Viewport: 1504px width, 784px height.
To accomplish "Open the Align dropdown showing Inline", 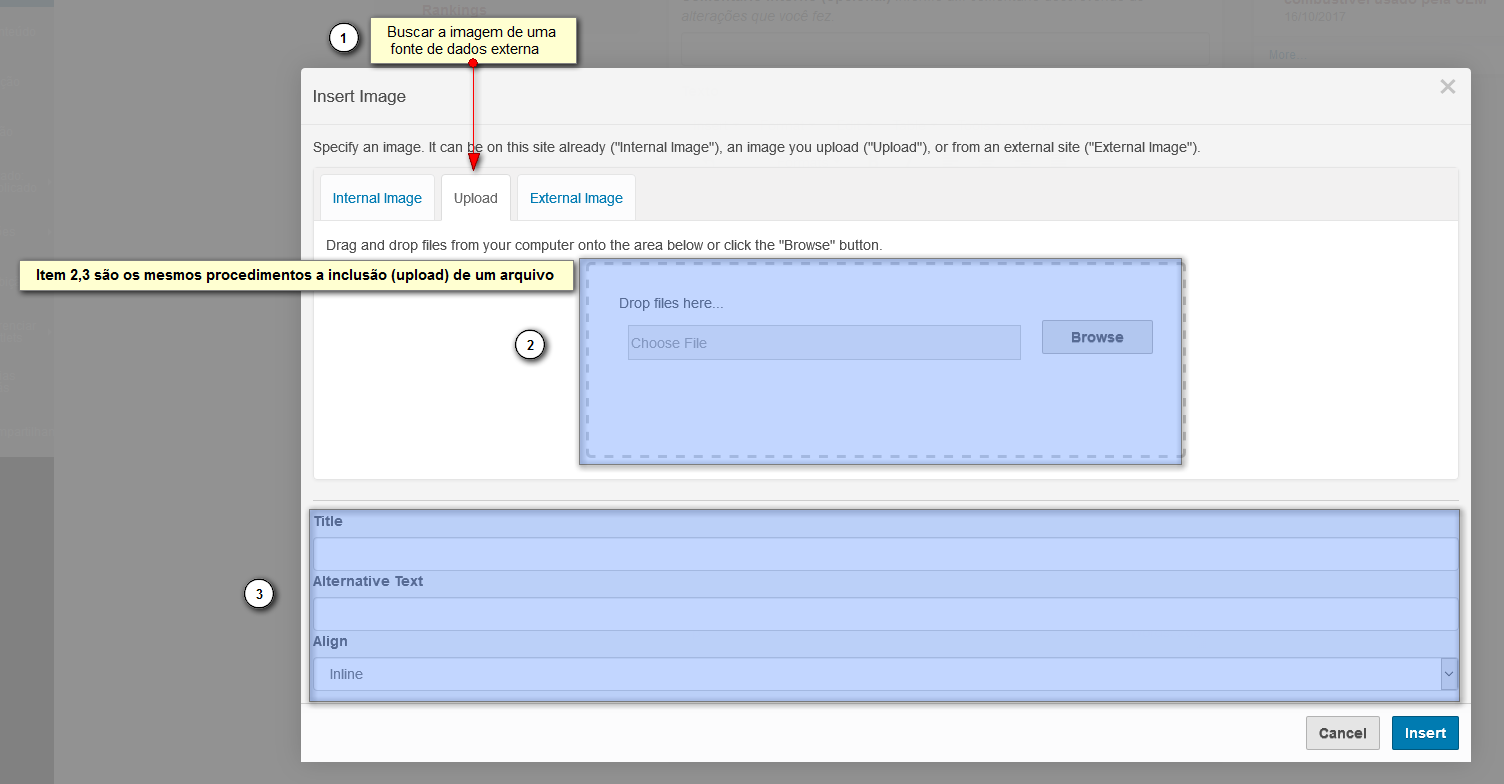I will point(885,674).
